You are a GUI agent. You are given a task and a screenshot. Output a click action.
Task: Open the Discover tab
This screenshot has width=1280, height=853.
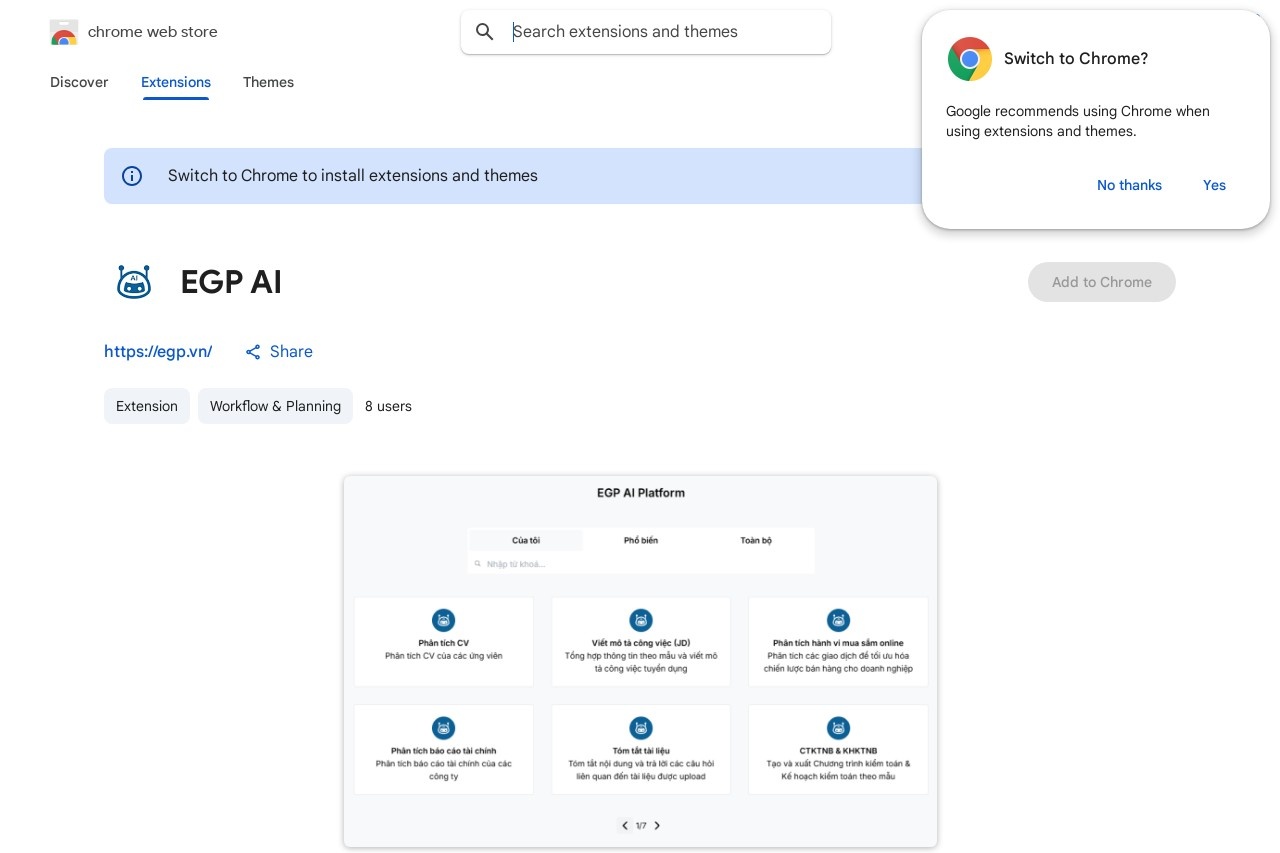(x=79, y=82)
